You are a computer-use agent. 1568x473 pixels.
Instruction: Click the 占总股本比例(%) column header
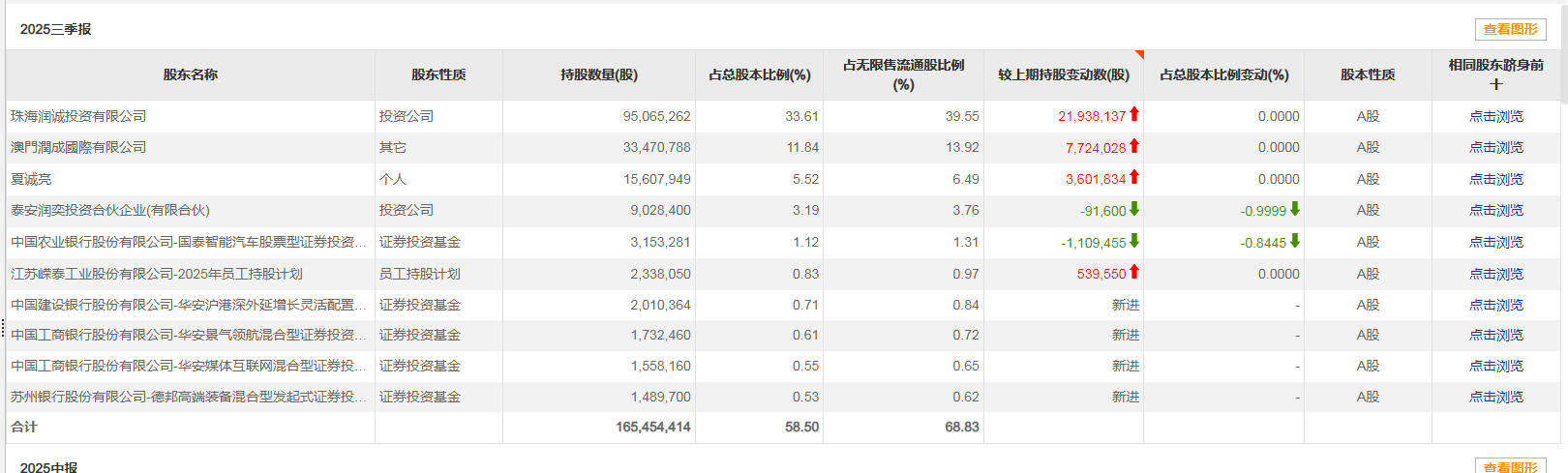[760, 74]
